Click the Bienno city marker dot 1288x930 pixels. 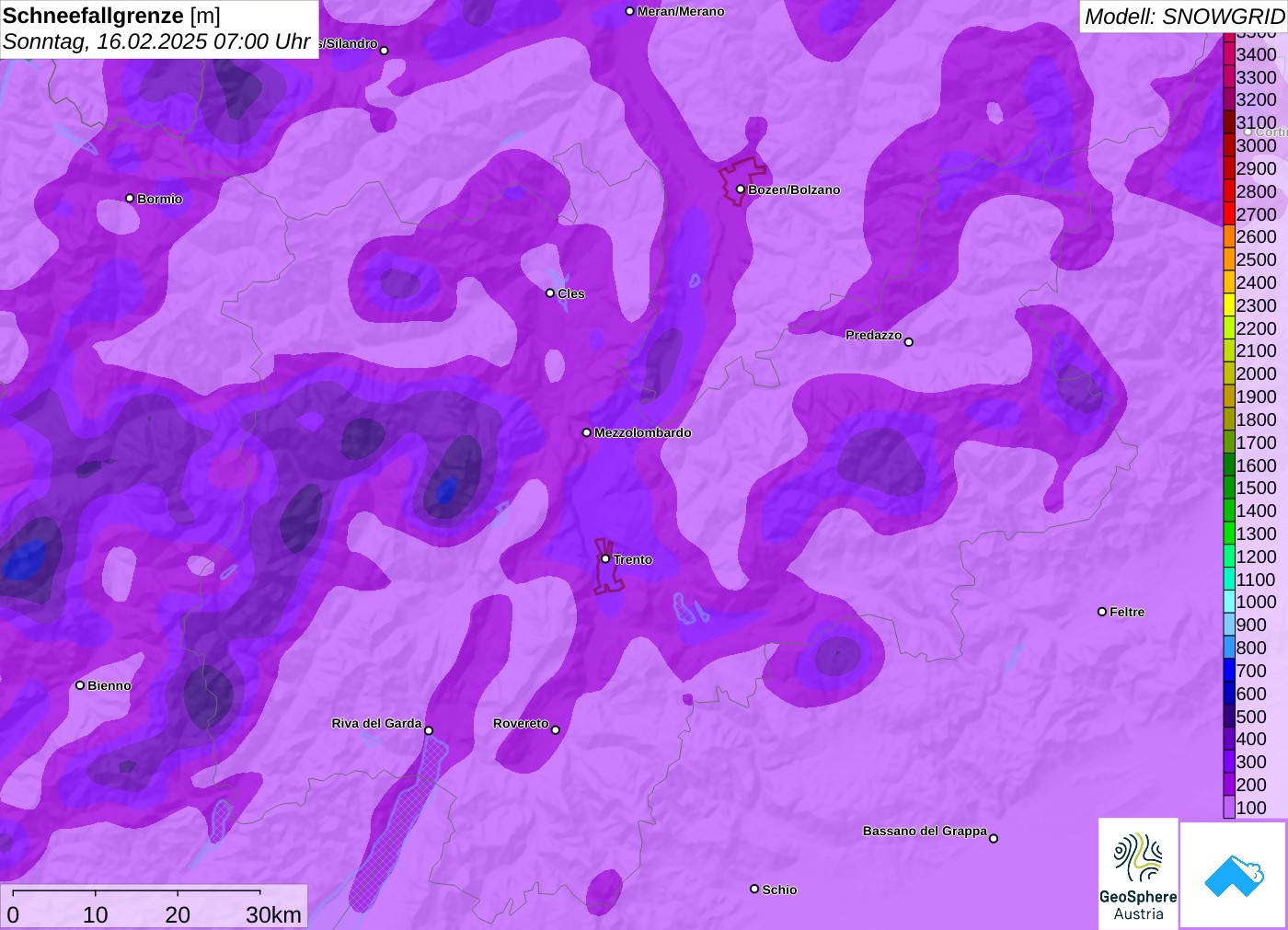tap(80, 685)
